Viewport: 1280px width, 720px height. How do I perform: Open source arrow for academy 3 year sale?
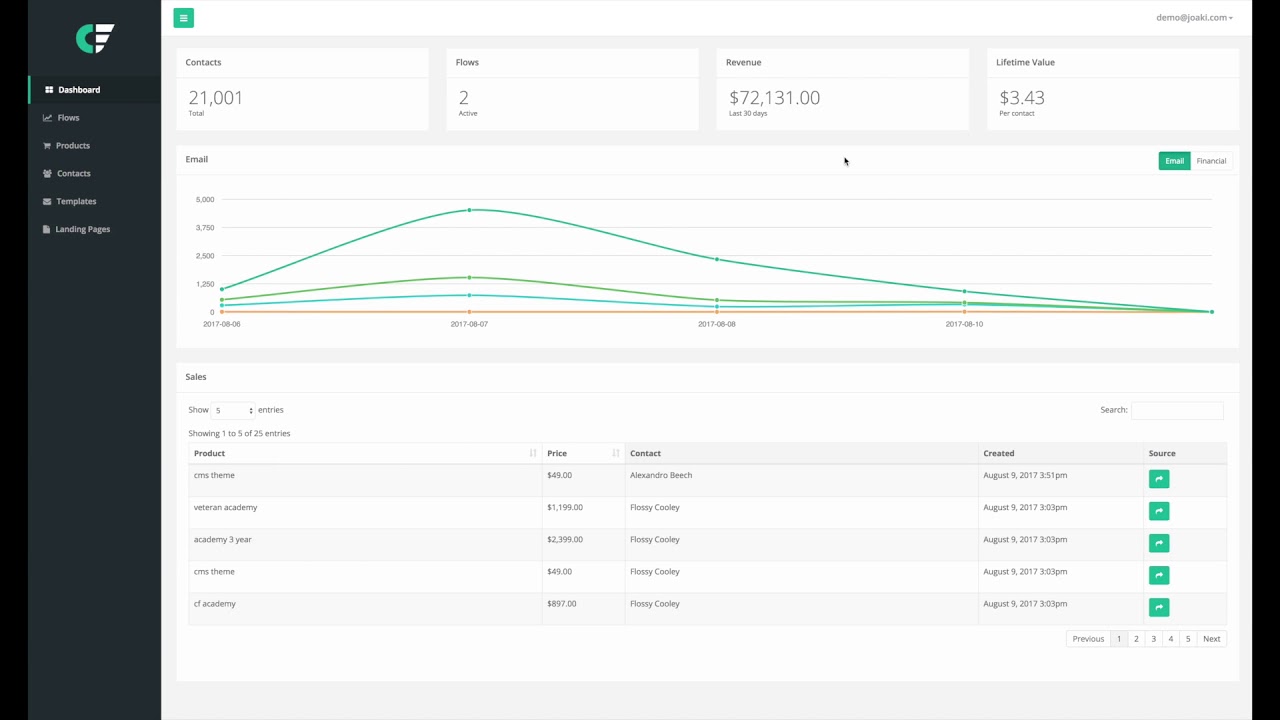tap(1159, 543)
